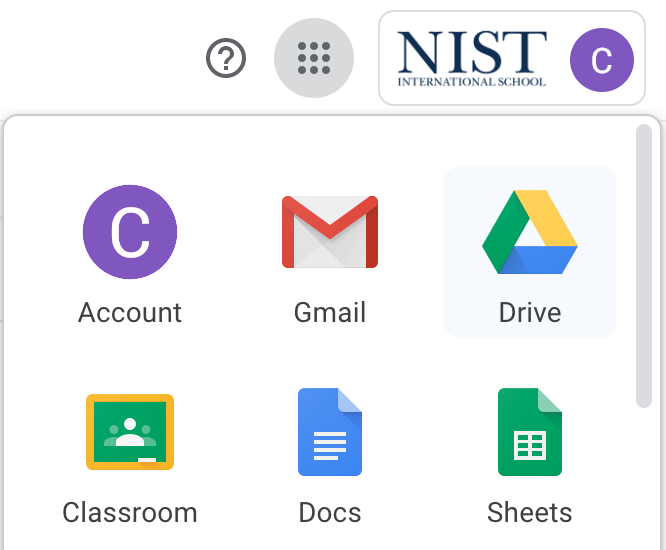Choose the 'Docs' label in apps menu
Image resolution: width=666 pixels, height=550 pixels.
(x=330, y=513)
